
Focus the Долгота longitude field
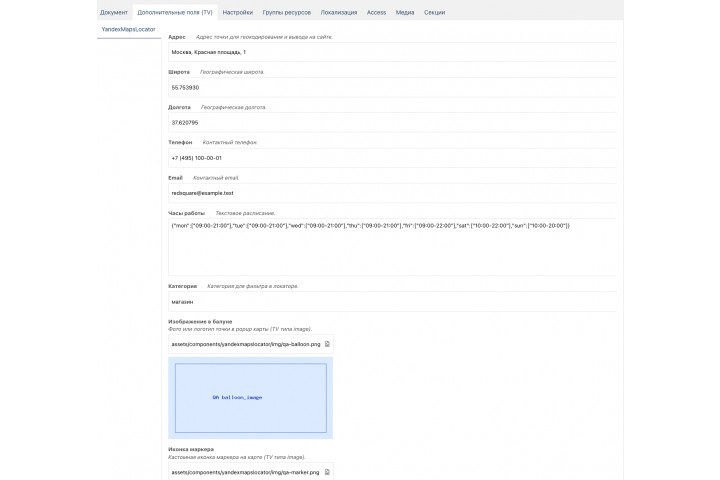coord(392,123)
